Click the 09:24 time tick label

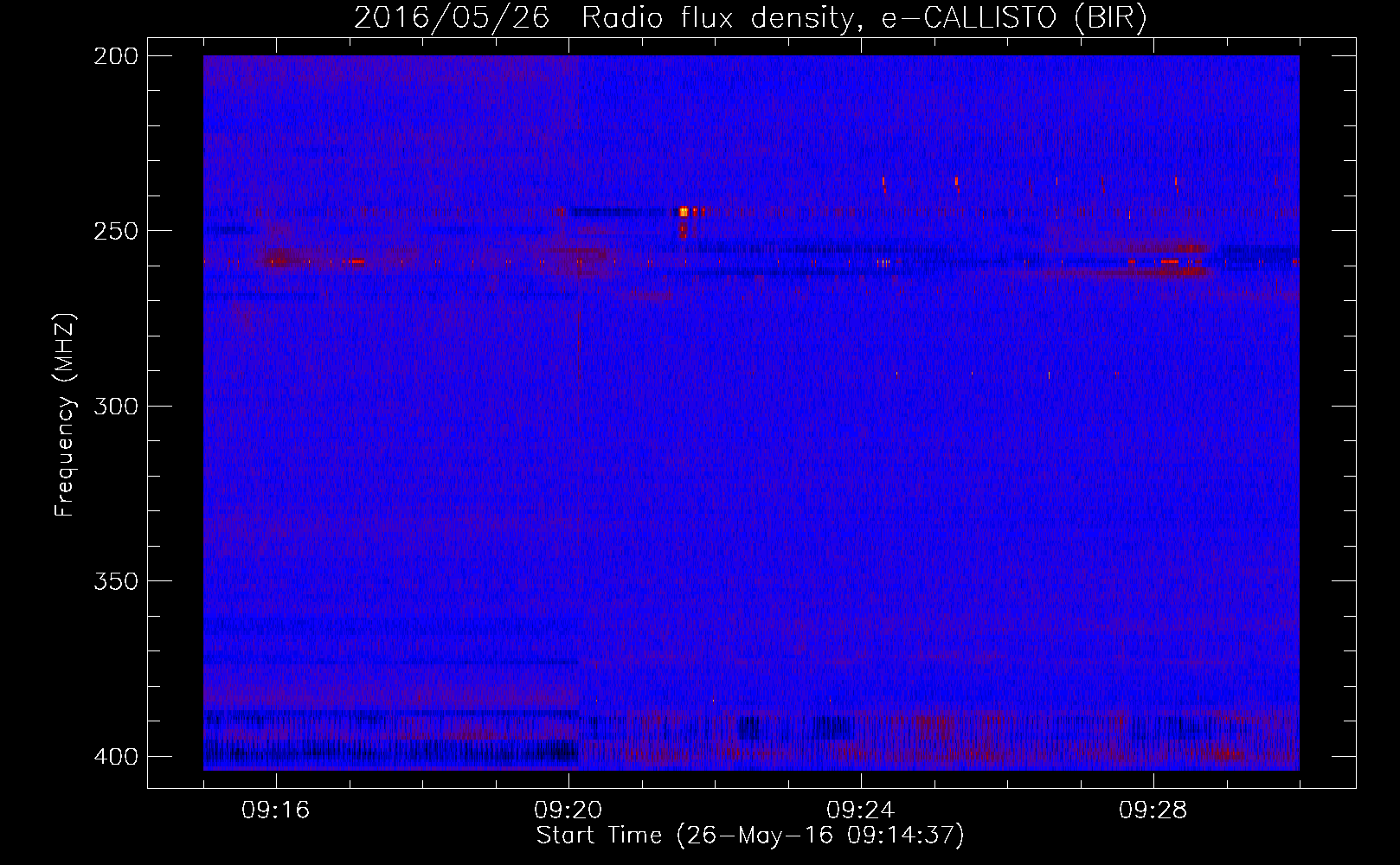[x=861, y=811]
